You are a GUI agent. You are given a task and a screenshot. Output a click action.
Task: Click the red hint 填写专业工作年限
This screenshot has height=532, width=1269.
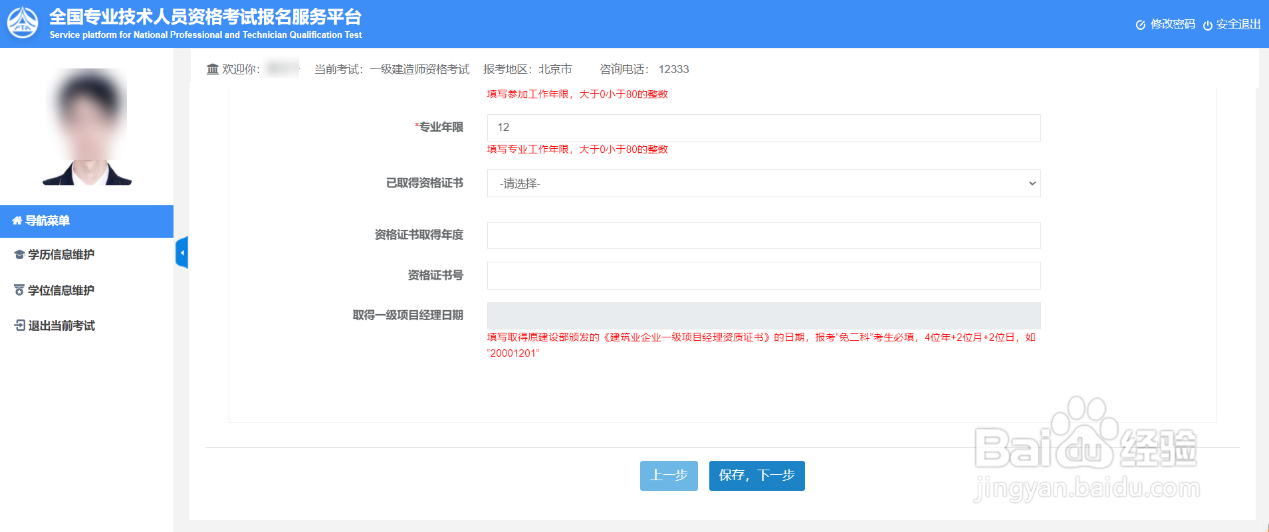click(x=577, y=149)
